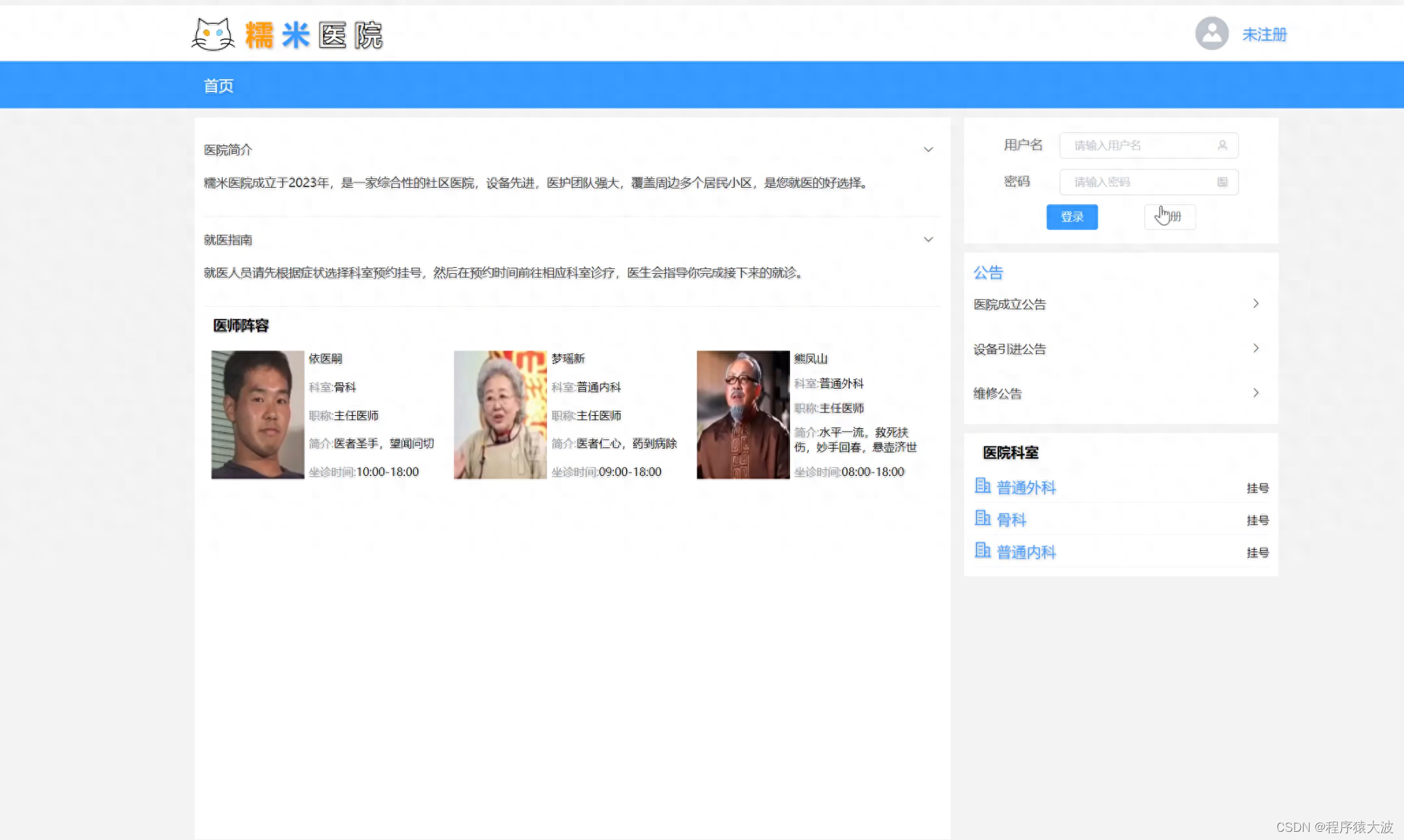Click the cat logo icon
This screenshot has height=840, width=1404.
pyautogui.click(x=213, y=34)
